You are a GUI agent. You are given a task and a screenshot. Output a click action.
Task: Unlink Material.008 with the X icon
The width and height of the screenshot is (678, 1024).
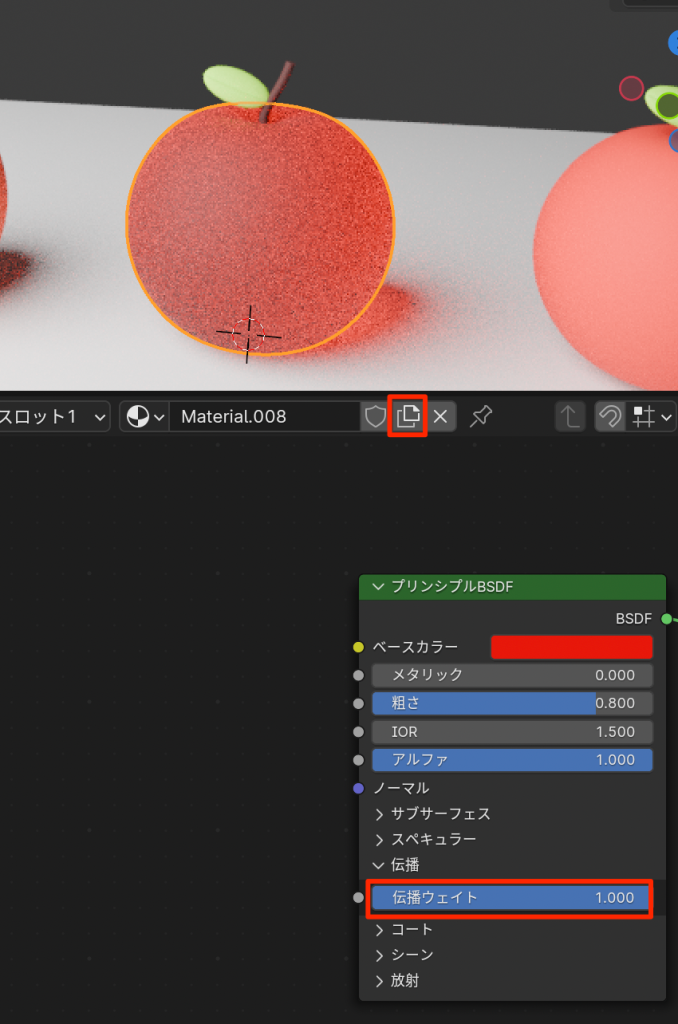tap(440, 417)
